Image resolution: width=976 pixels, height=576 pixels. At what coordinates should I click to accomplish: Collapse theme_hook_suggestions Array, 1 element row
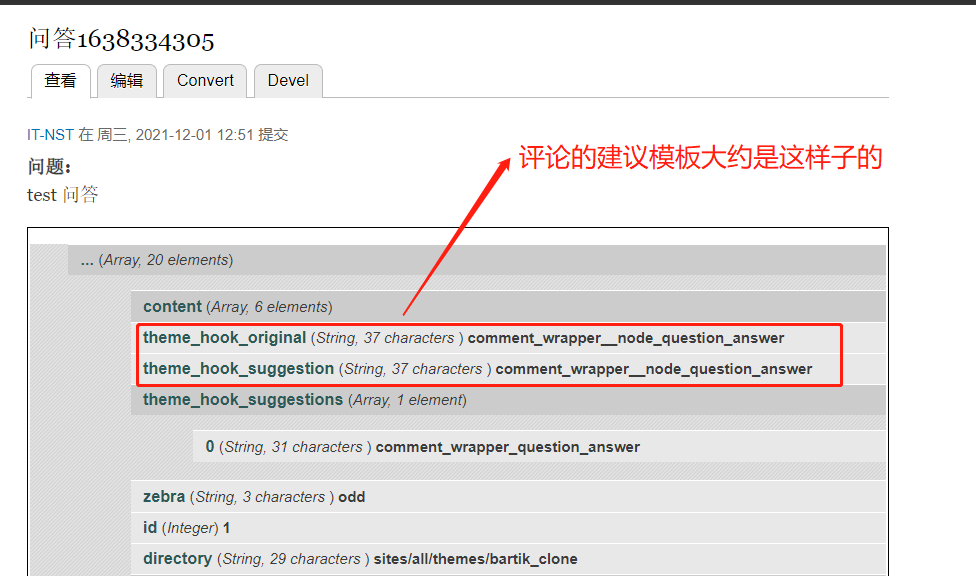coord(304,400)
